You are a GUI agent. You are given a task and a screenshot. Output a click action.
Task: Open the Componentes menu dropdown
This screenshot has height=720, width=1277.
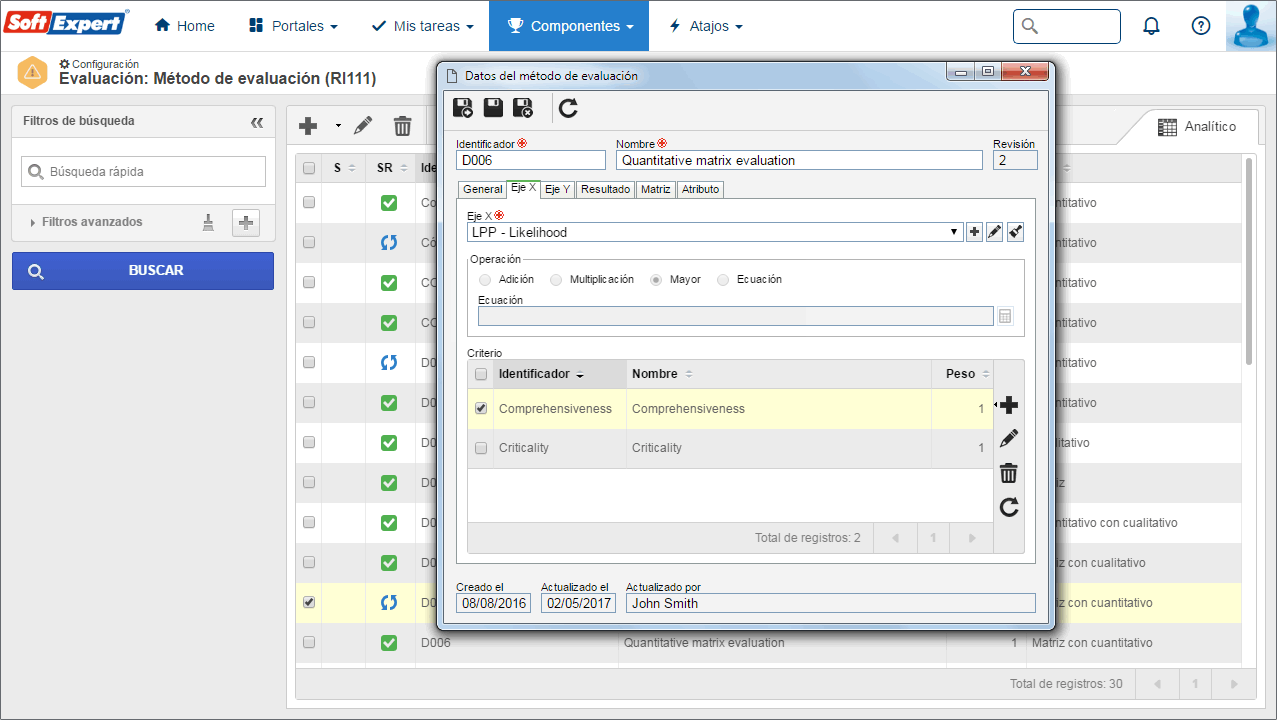(x=569, y=26)
